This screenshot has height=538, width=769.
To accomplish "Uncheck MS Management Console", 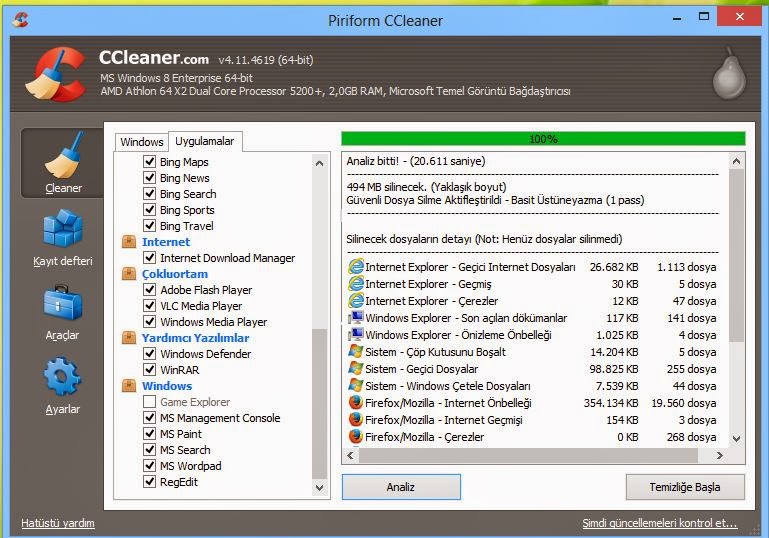I will pos(150,417).
